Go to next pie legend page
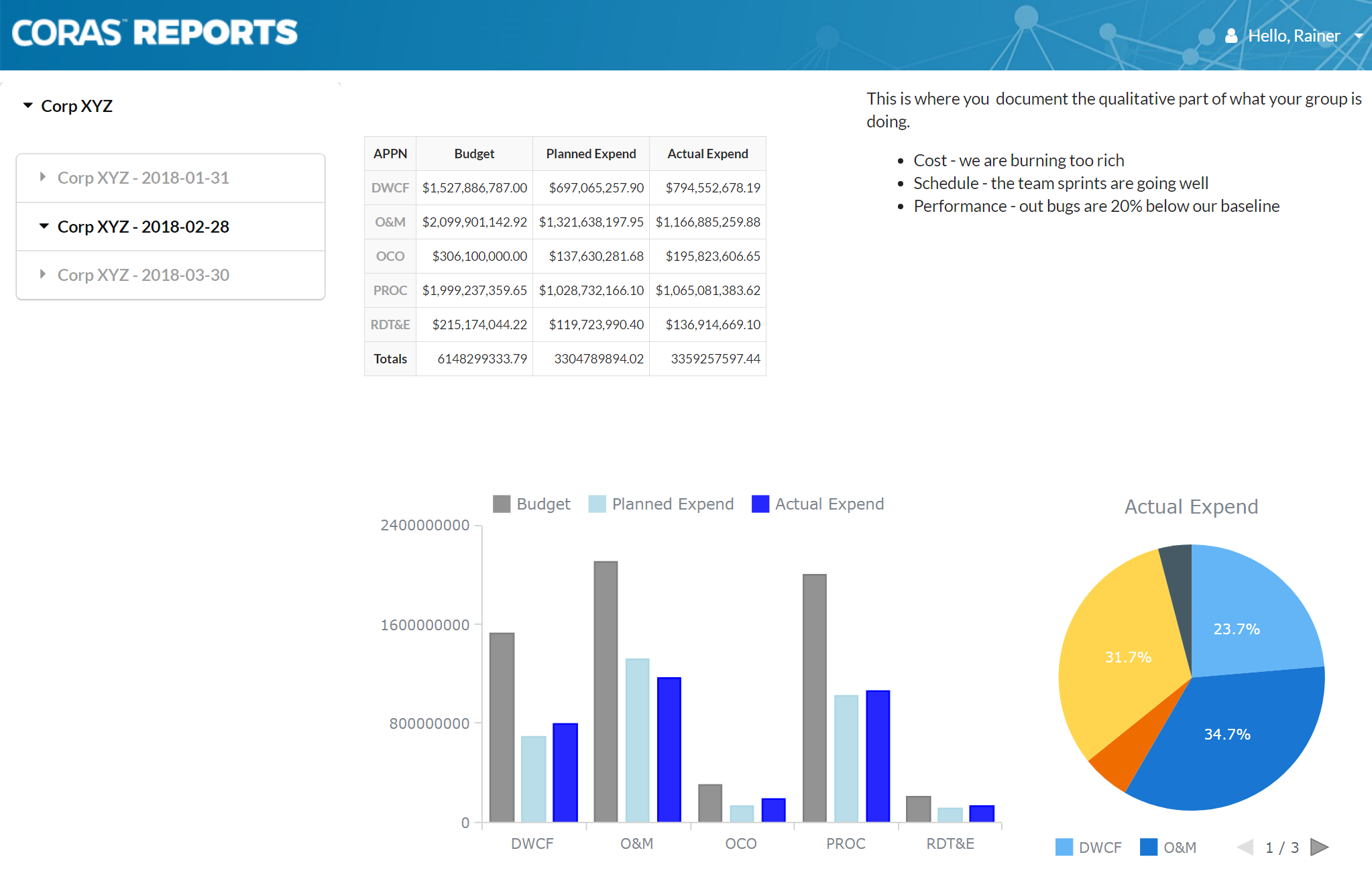 click(x=1319, y=847)
